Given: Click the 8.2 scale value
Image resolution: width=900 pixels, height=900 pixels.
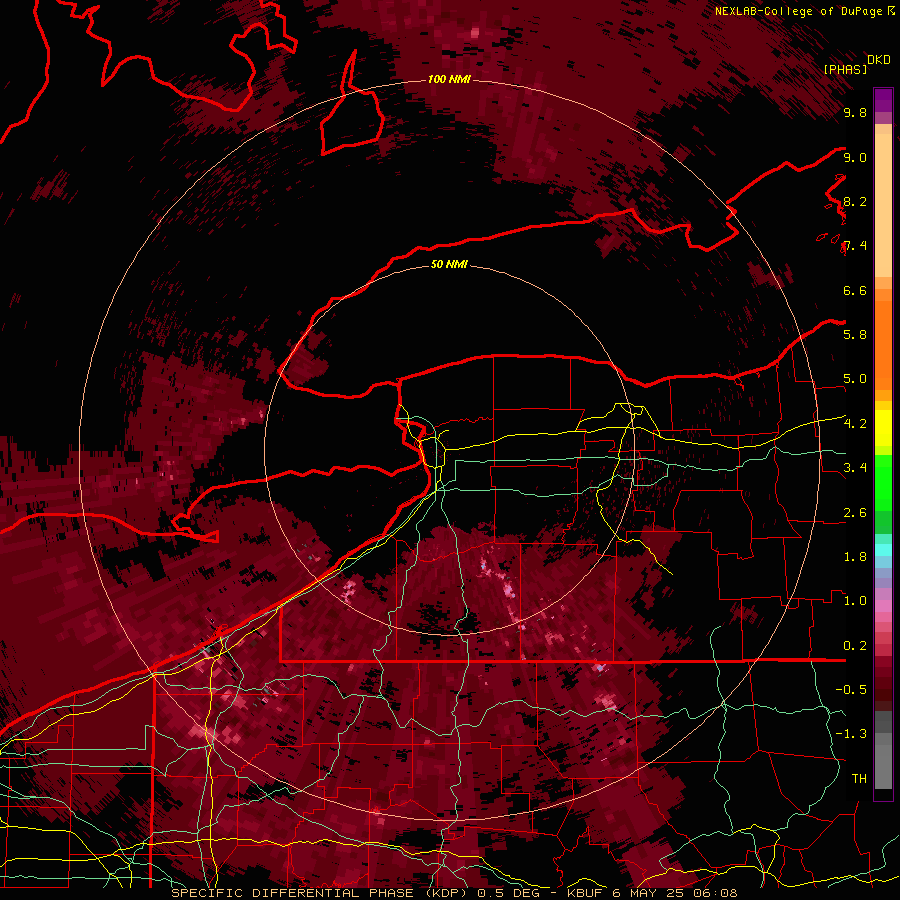Looking at the screenshot, I should coord(855,201).
